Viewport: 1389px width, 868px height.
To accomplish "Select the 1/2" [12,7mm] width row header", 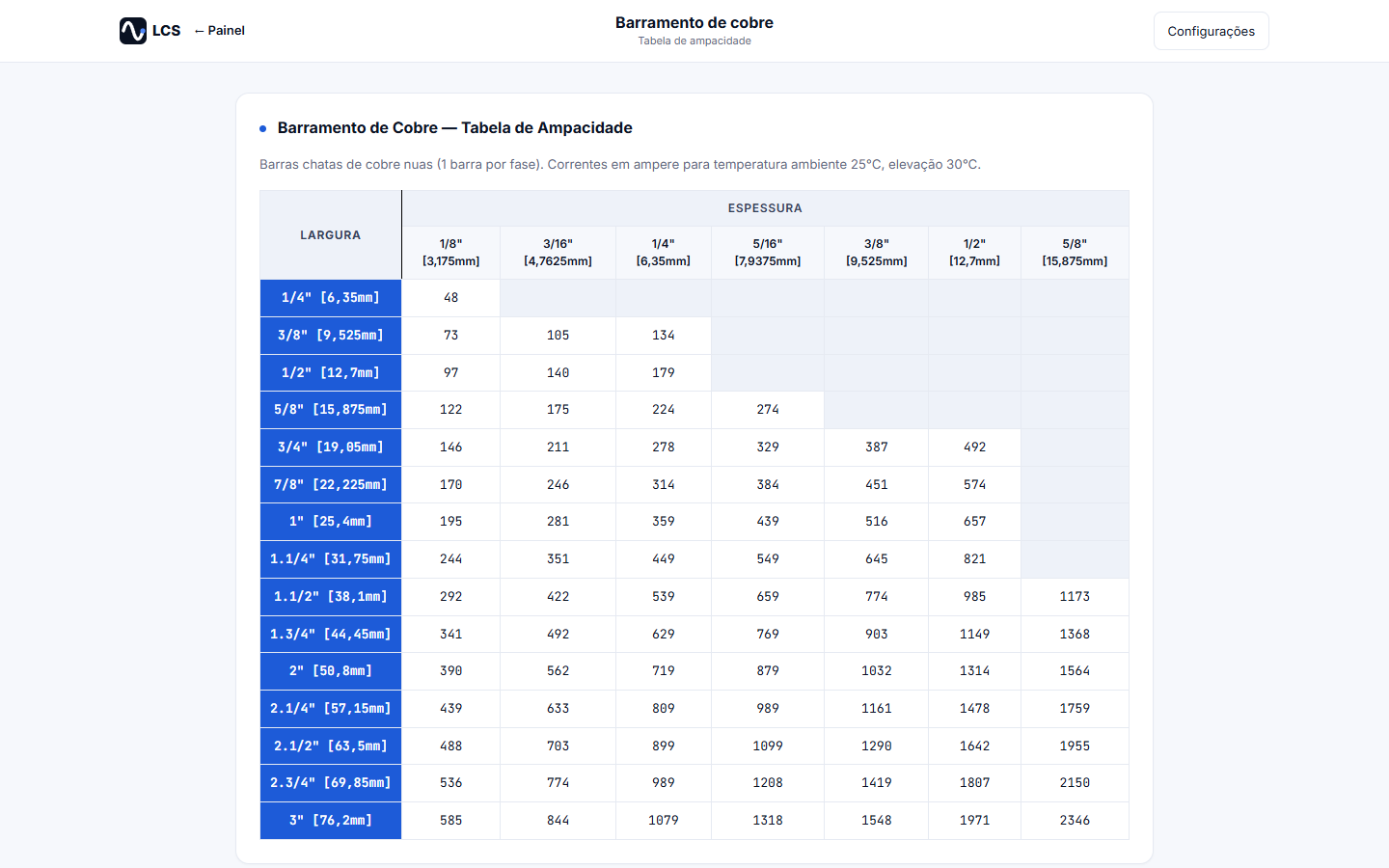I will pyautogui.click(x=331, y=373).
